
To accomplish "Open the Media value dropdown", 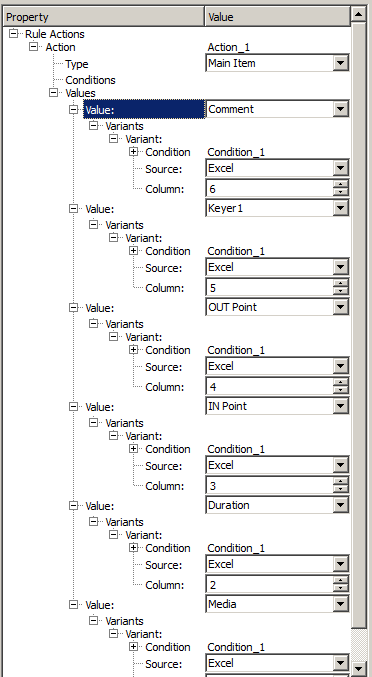I will click(340, 604).
